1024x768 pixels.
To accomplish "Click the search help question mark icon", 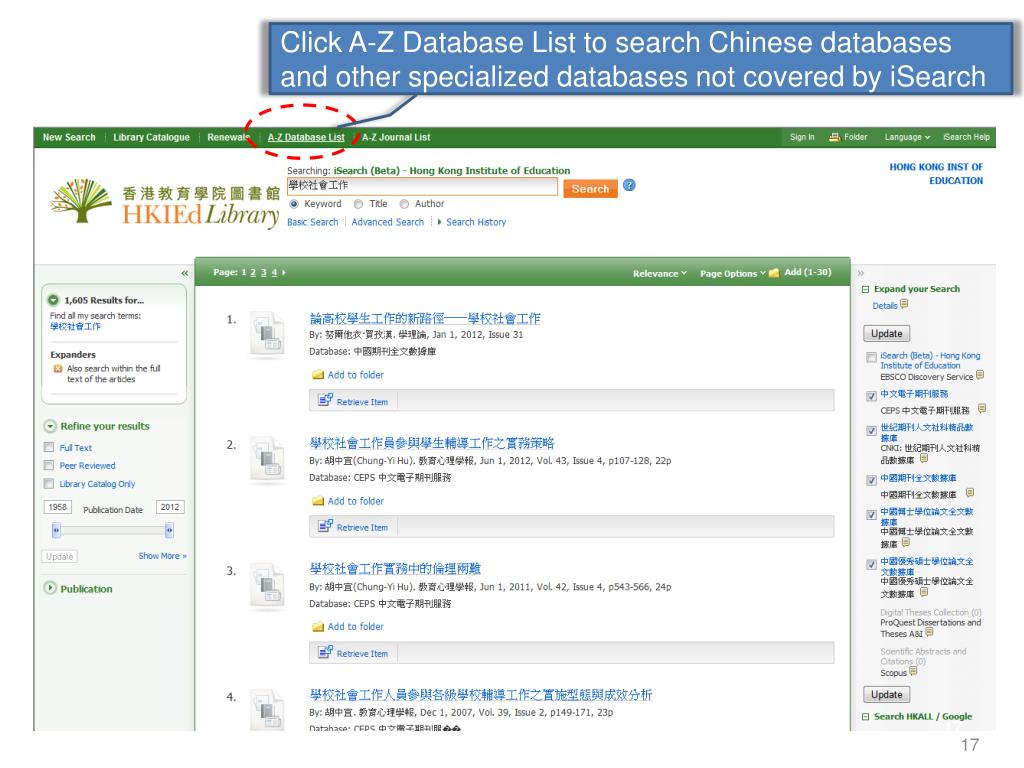I will (x=629, y=185).
